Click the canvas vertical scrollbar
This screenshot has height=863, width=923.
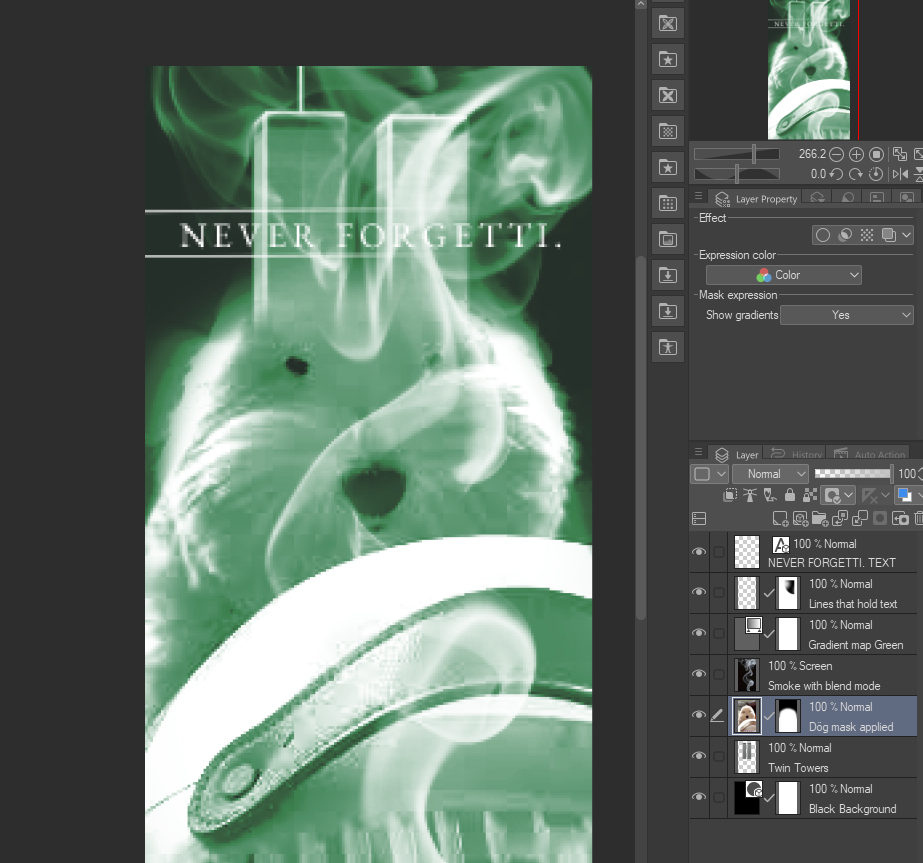641,436
